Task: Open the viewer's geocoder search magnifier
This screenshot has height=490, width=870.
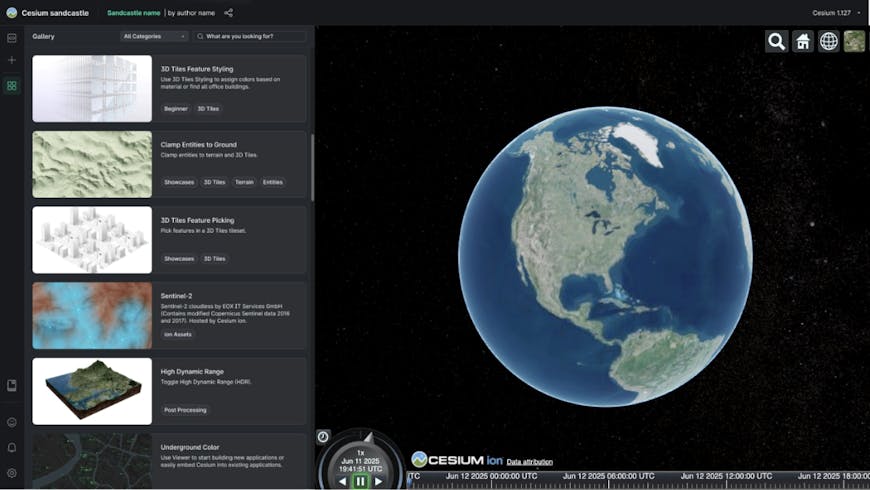Action: pyautogui.click(x=776, y=42)
